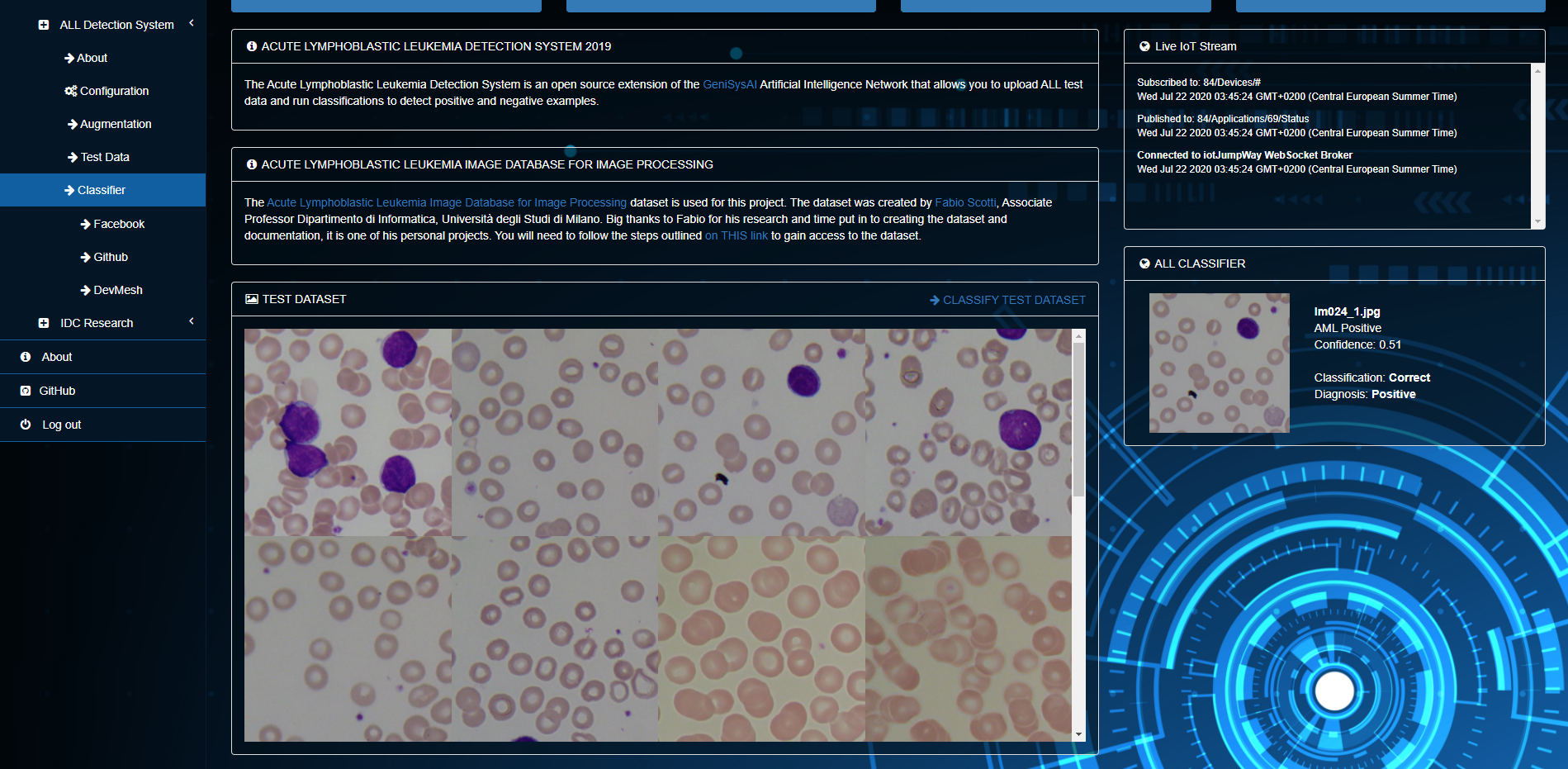
Task: Open the DevMesh link
Action: pos(118,290)
